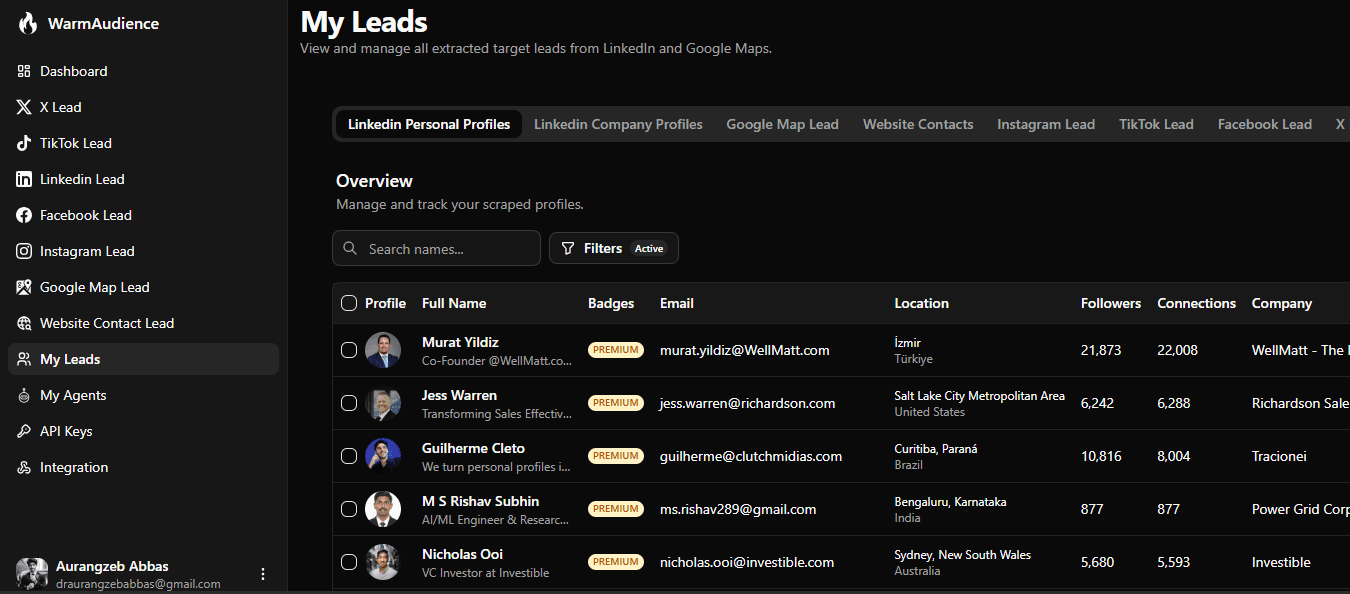Open Jess Warren's email address link
This screenshot has width=1350, height=594.
point(747,403)
